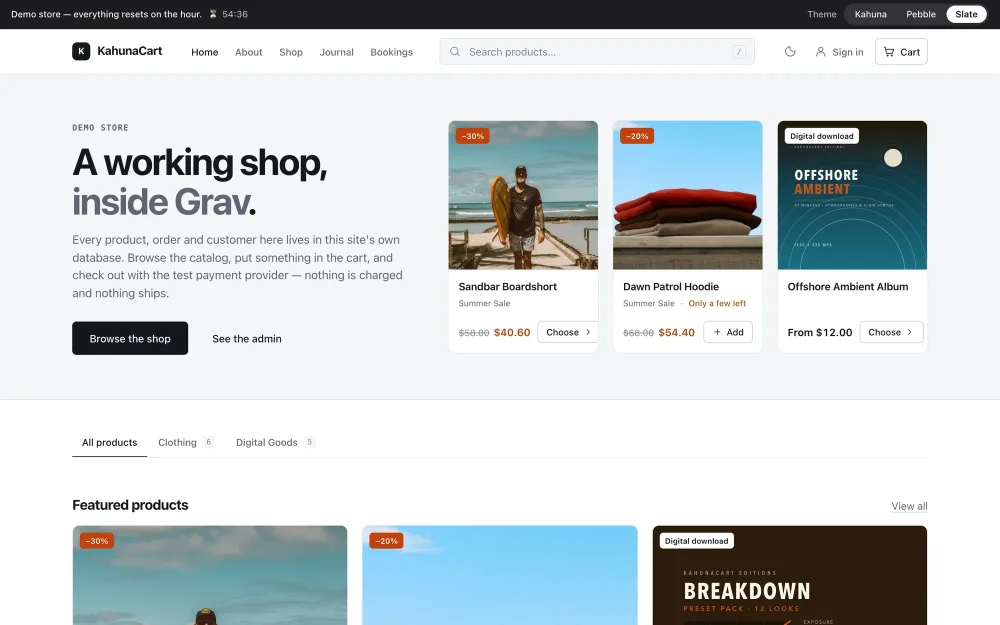Screen dimensions: 1000x625
Task: Click the Dawn Patrol Hoodie title
Action: [671, 287]
